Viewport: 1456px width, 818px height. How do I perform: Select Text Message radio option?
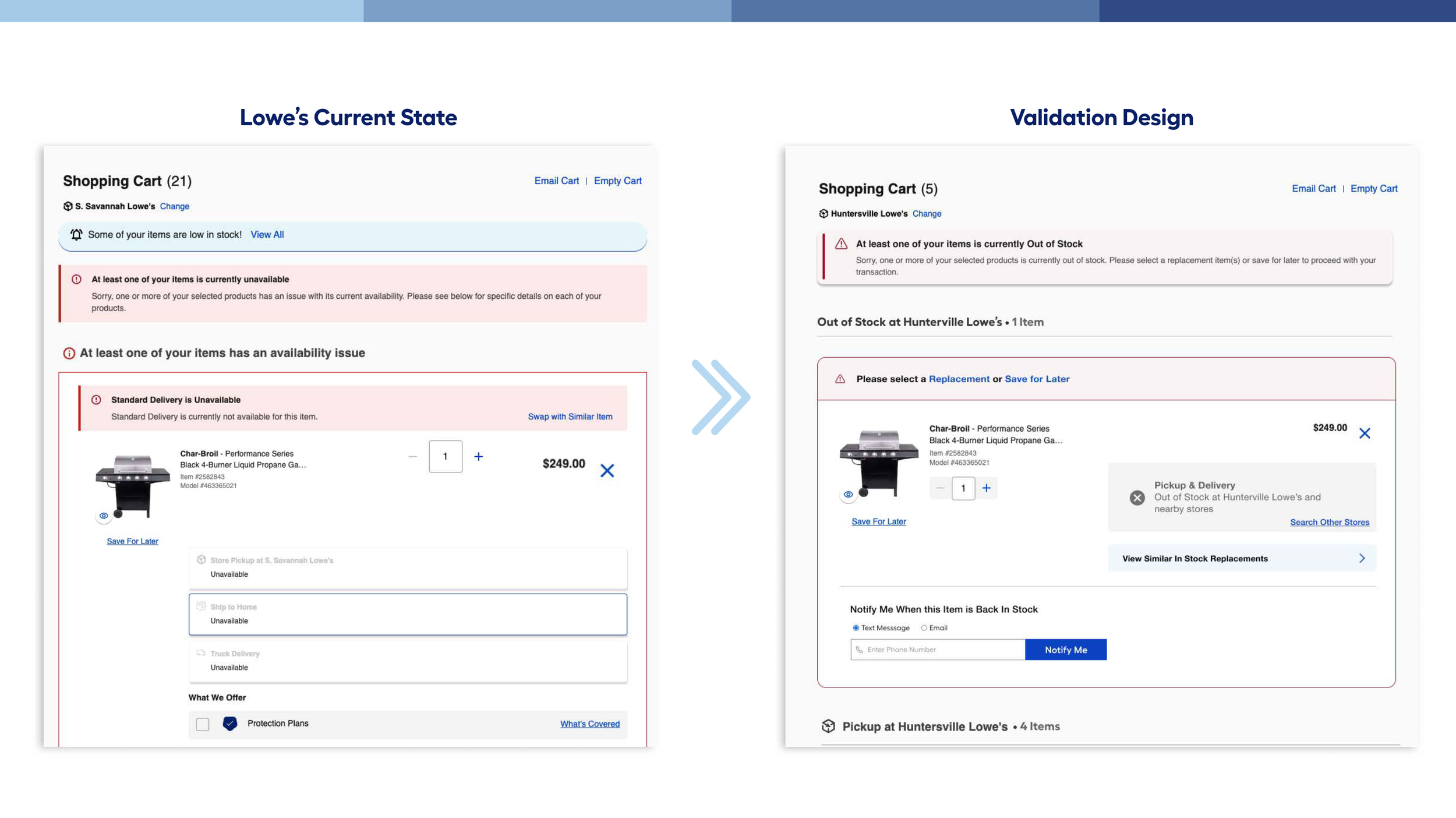click(856, 628)
